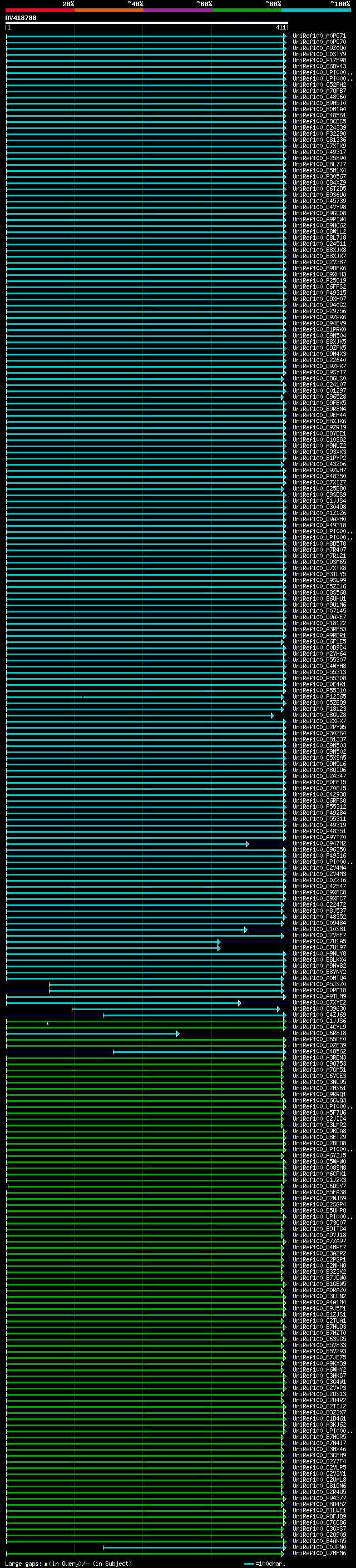The width and height of the screenshot is (356, 1568).
Task: Select hit label UniRef100_Q42938
Action: point(319,794)
